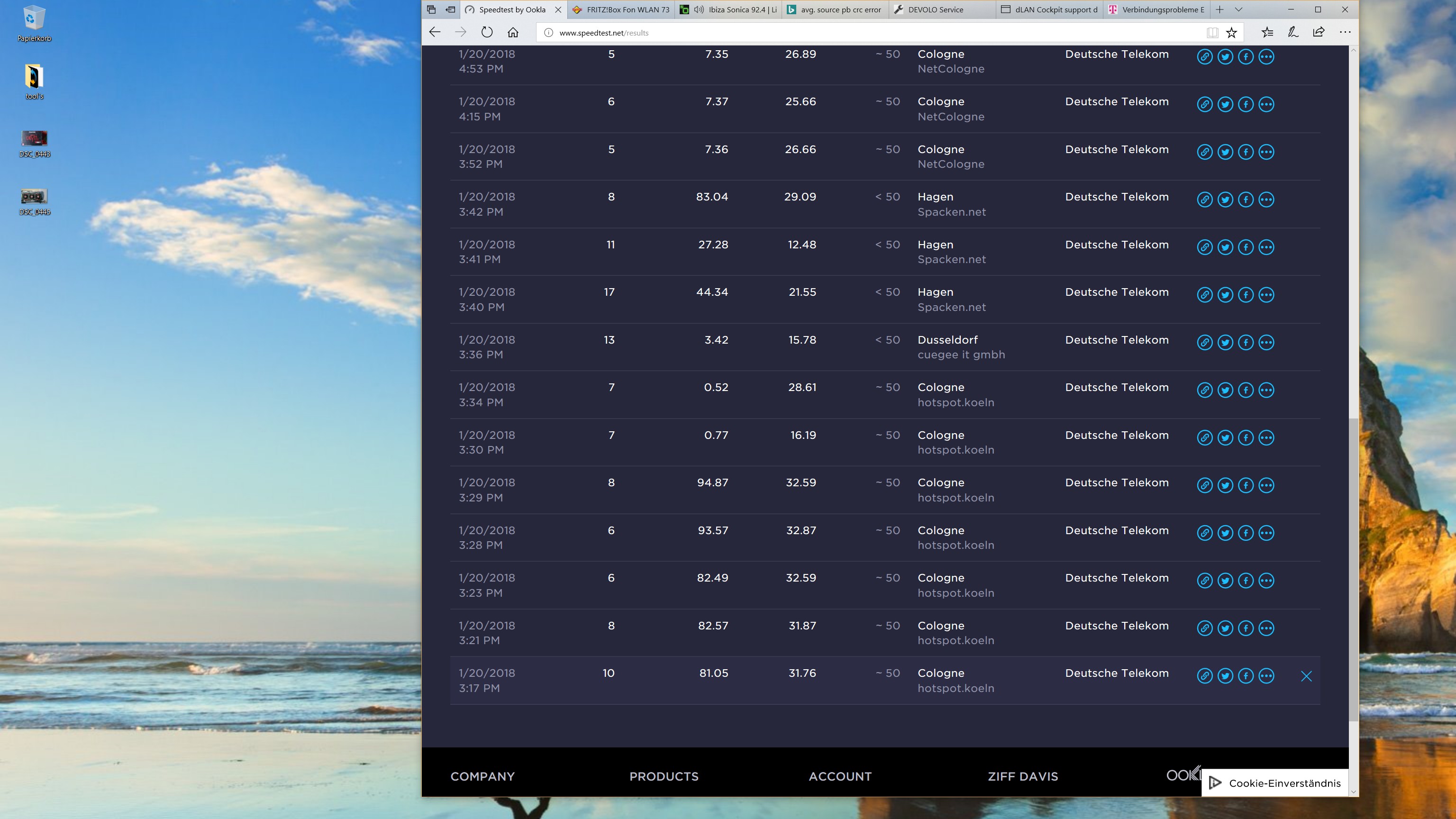The width and height of the screenshot is (1456, 819).
Task: Select the Dusseldorf server name
Action: [x=948, y=340]
